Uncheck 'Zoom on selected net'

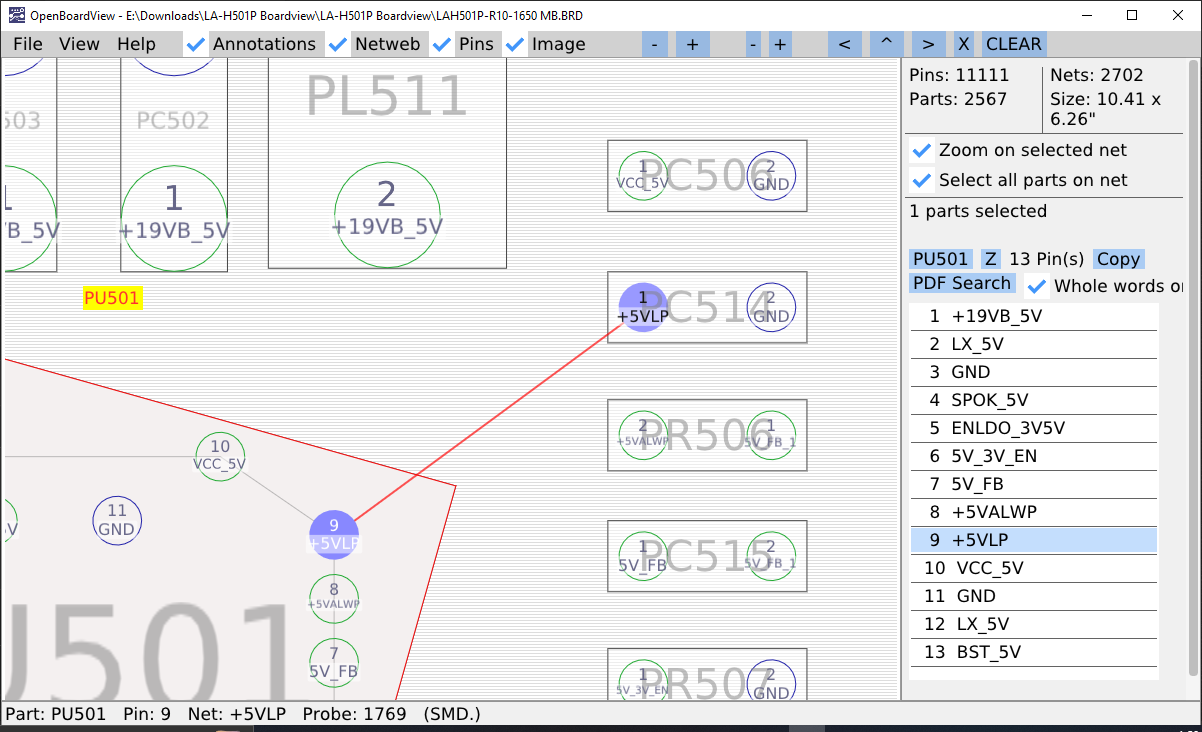[922, 151]
